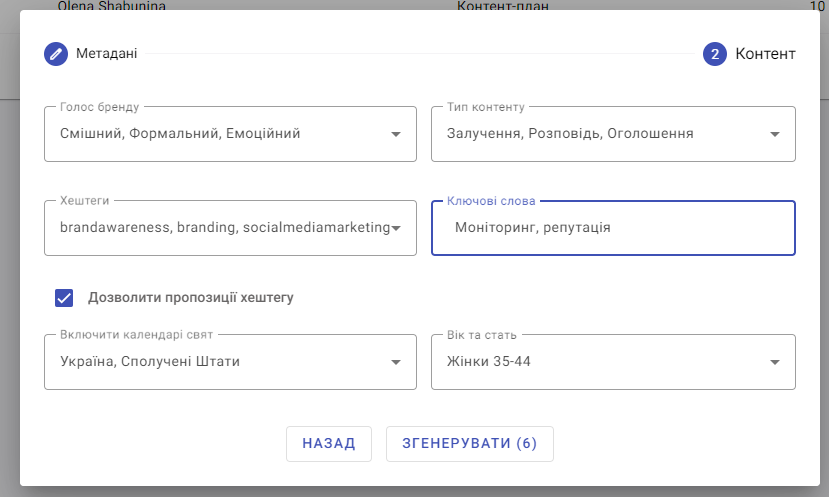829x497 pixels.
Task: Open Включити календарі свят dropdown arrow
Action: point(395,362)
